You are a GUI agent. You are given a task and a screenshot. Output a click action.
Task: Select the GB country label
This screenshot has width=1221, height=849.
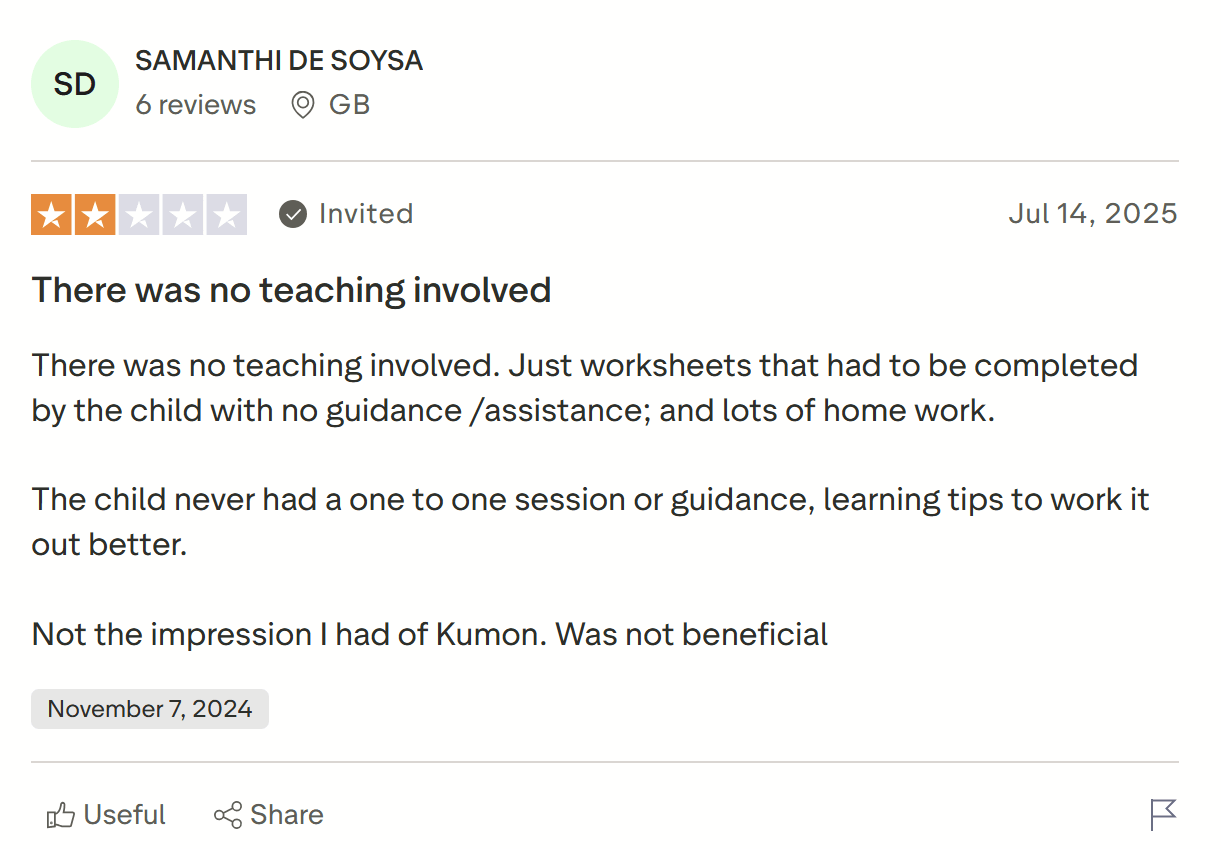pos(349,104)
